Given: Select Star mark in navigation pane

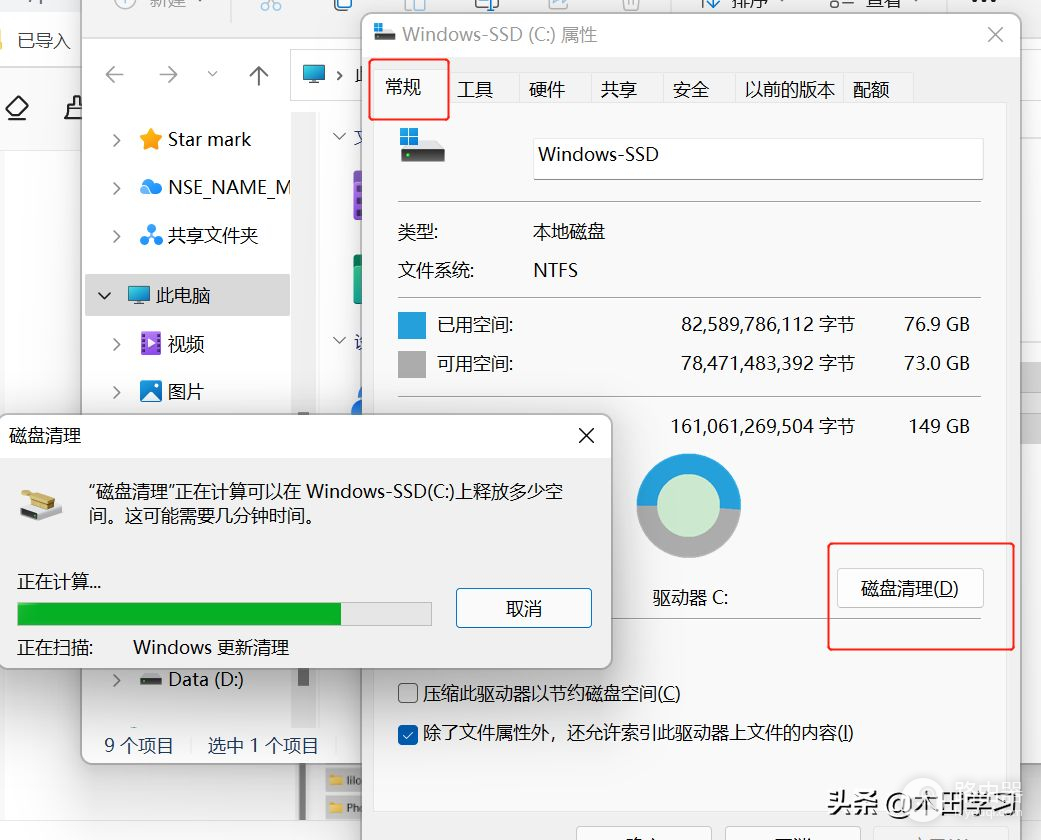Looking at the screenshot, I should coord(209,139).
